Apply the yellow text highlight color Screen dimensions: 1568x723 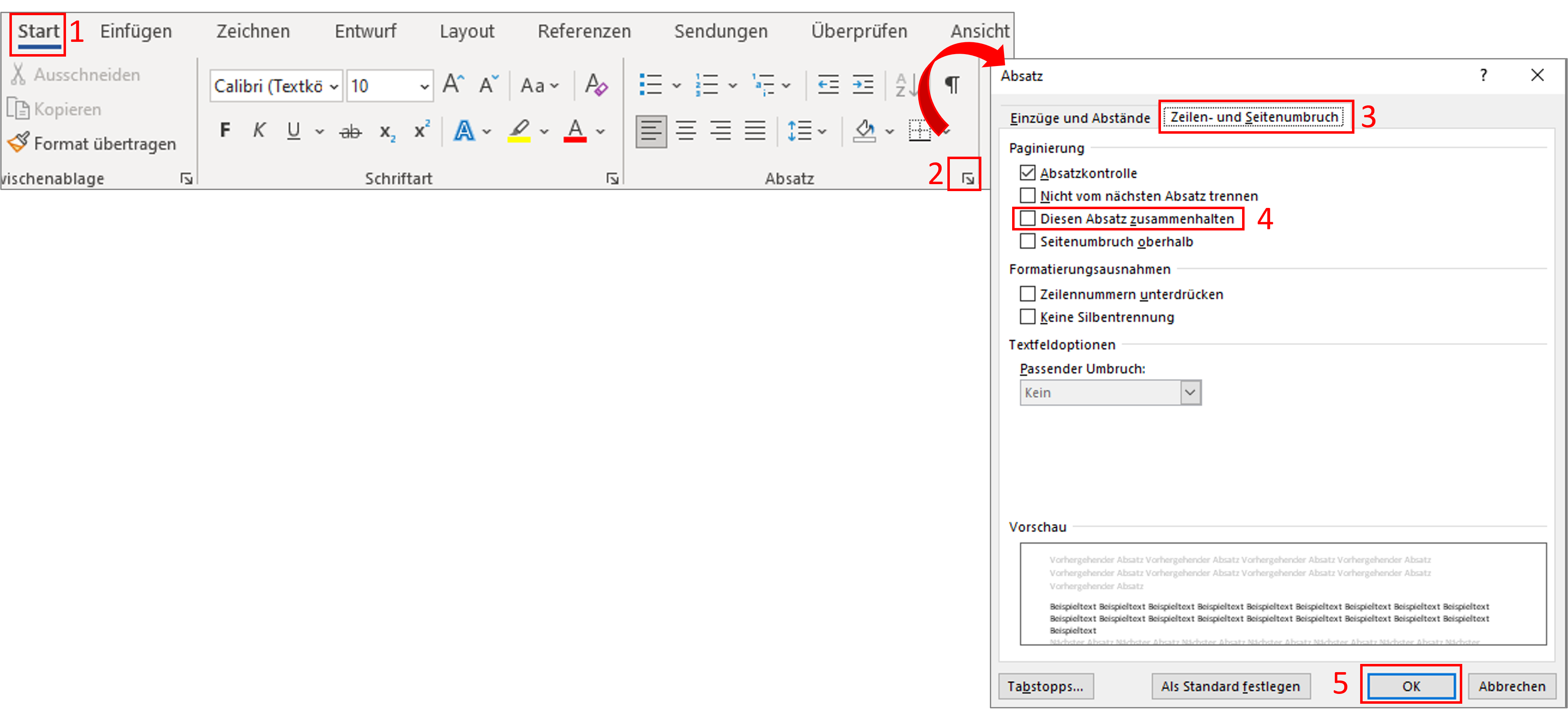pos(519,131)
